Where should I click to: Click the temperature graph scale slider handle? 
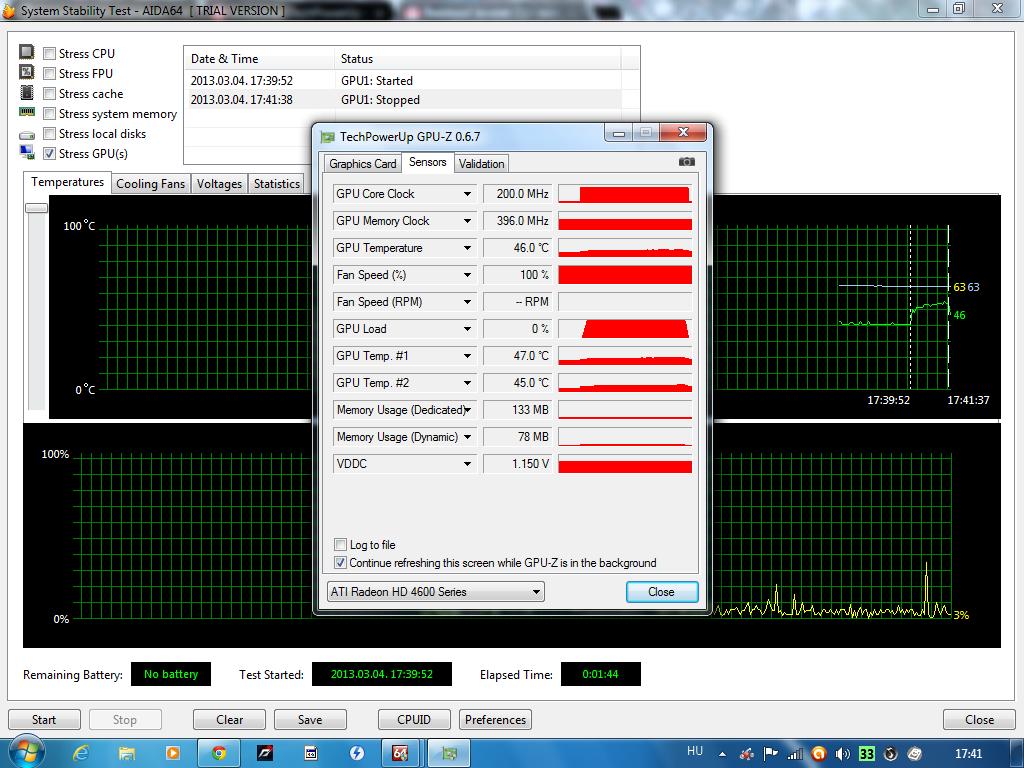[36, 208]
